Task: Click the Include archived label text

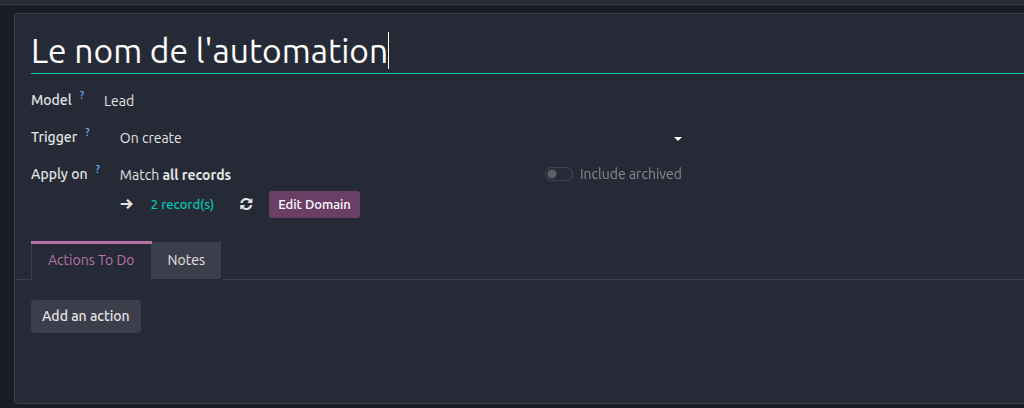Action: pyautogui.click(x=630, y=174)
